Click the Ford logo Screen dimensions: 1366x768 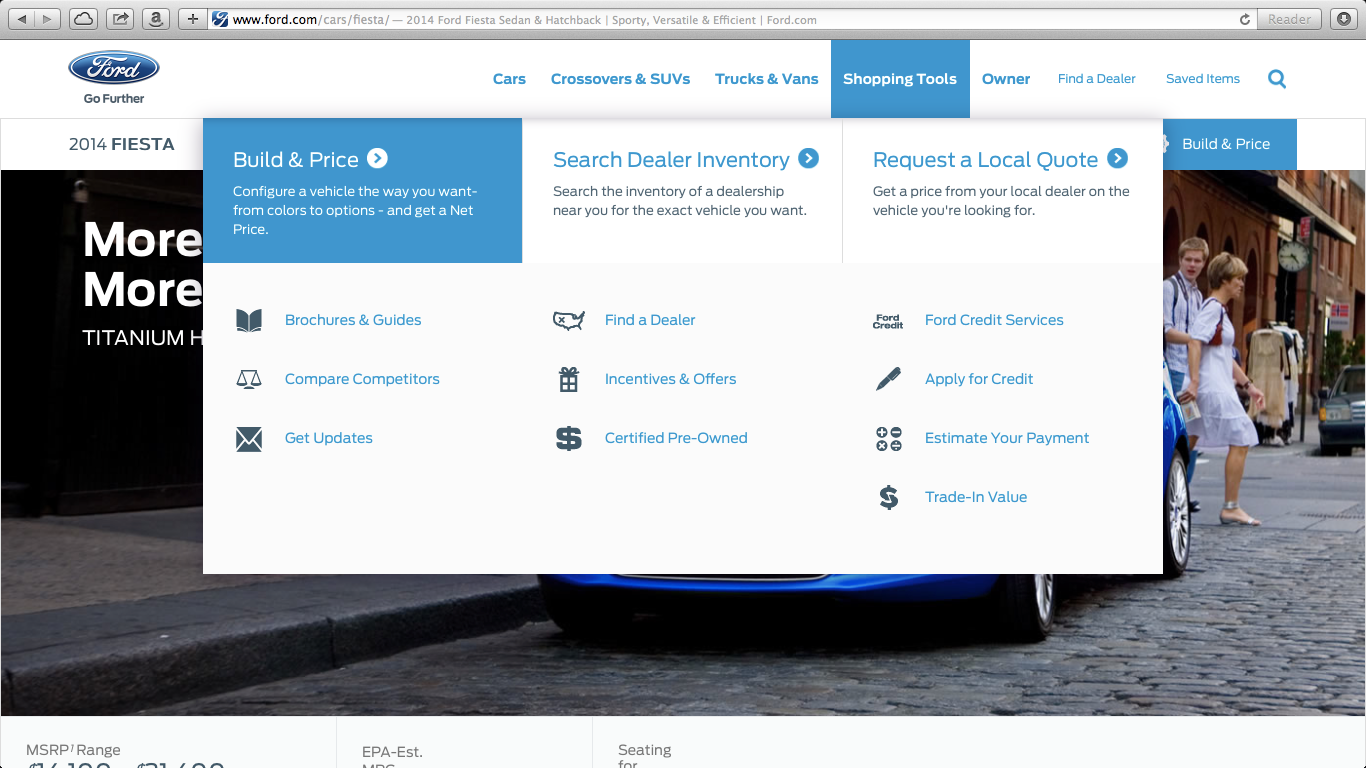pos(114,68)
